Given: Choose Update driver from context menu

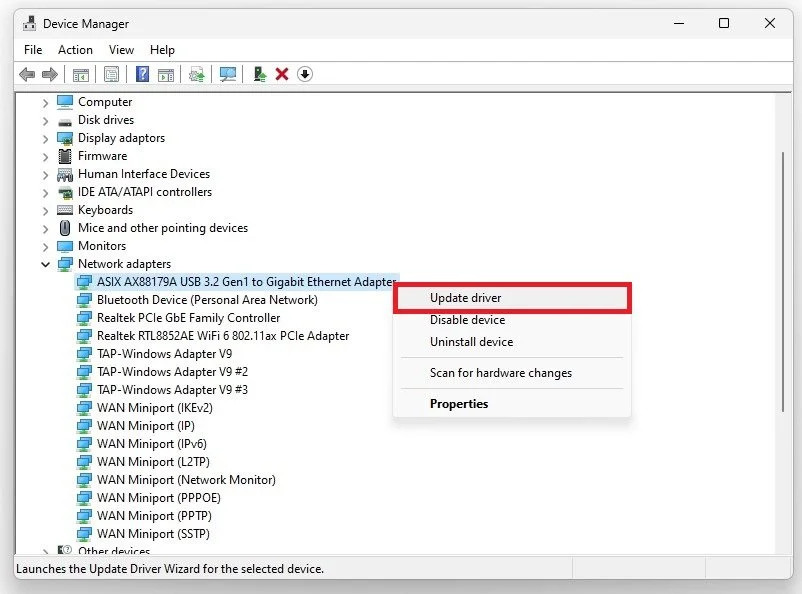Looking at the screenshot, I should (x=512, y=298).
